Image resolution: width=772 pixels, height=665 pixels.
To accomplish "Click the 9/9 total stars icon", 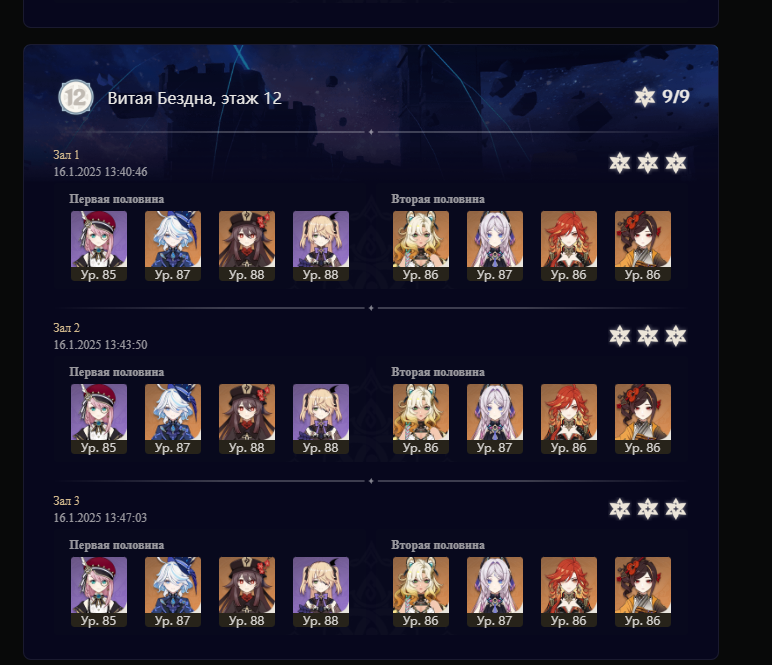I will (x=644, y=97).
